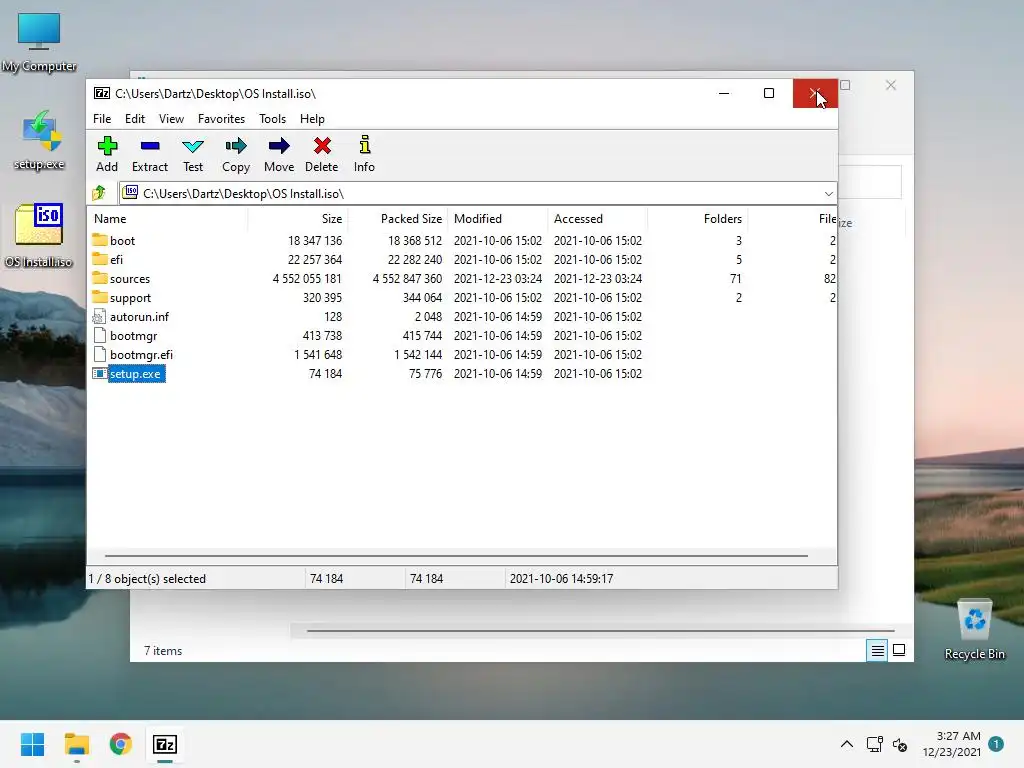This screenshot has width=1024, height=768.
Task: Open Google Chrome from taskbar
Action: click(x=121, y=744)
